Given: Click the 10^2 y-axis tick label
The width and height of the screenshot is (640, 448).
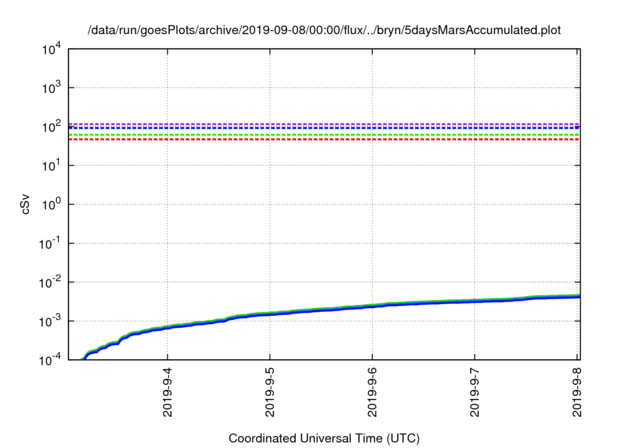Looking at the screenshot, I should [51, 127].
